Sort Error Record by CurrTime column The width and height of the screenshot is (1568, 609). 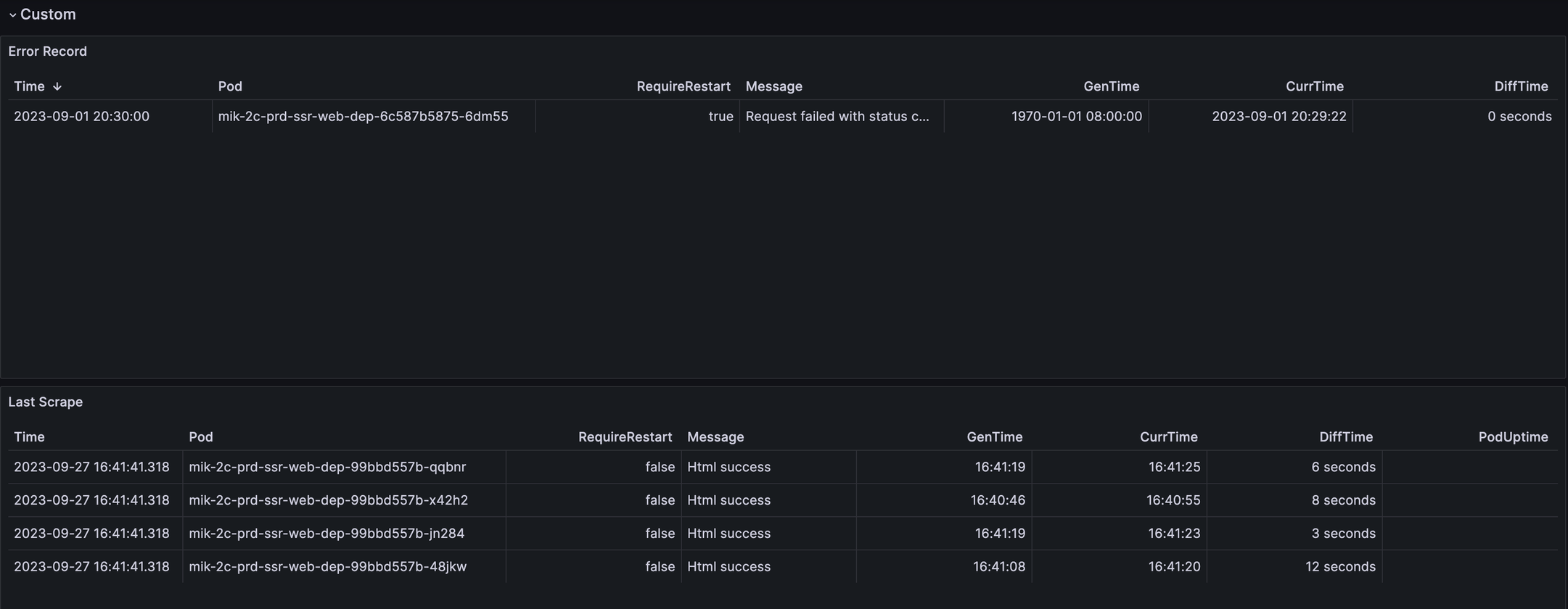point(1314,87)
